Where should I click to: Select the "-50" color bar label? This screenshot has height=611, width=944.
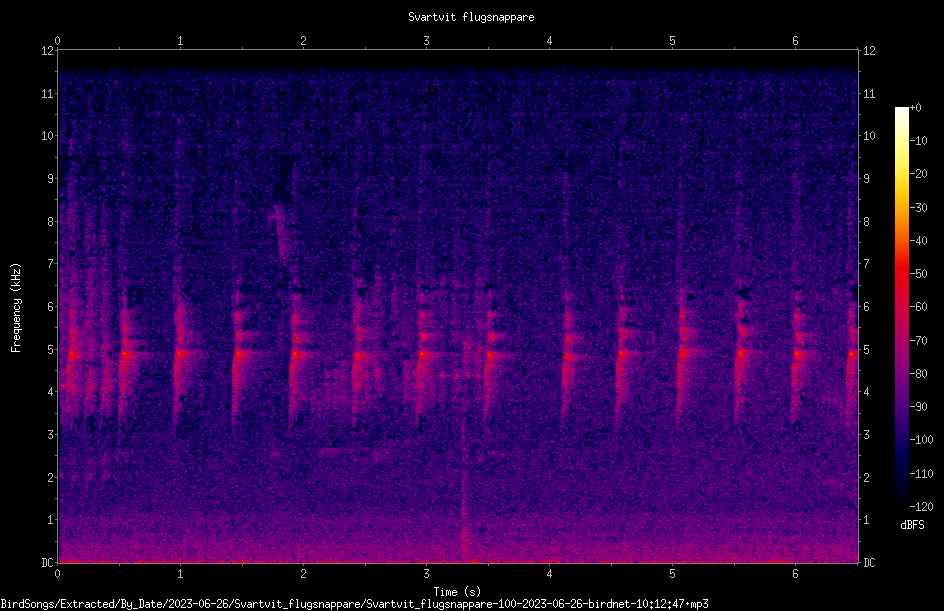point(919,274)
